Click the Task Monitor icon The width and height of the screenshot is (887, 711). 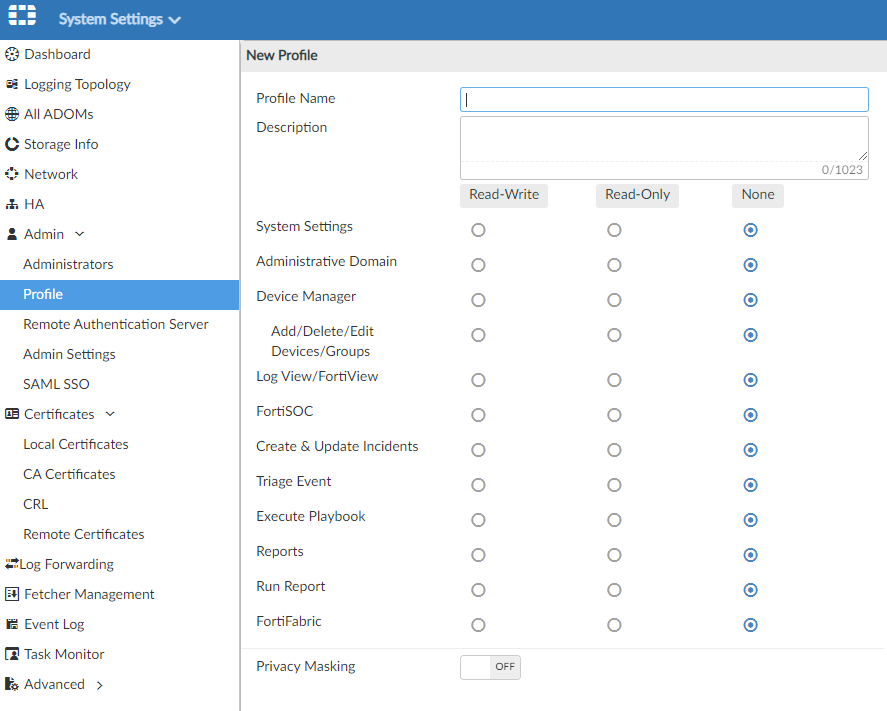click(12, 654)
